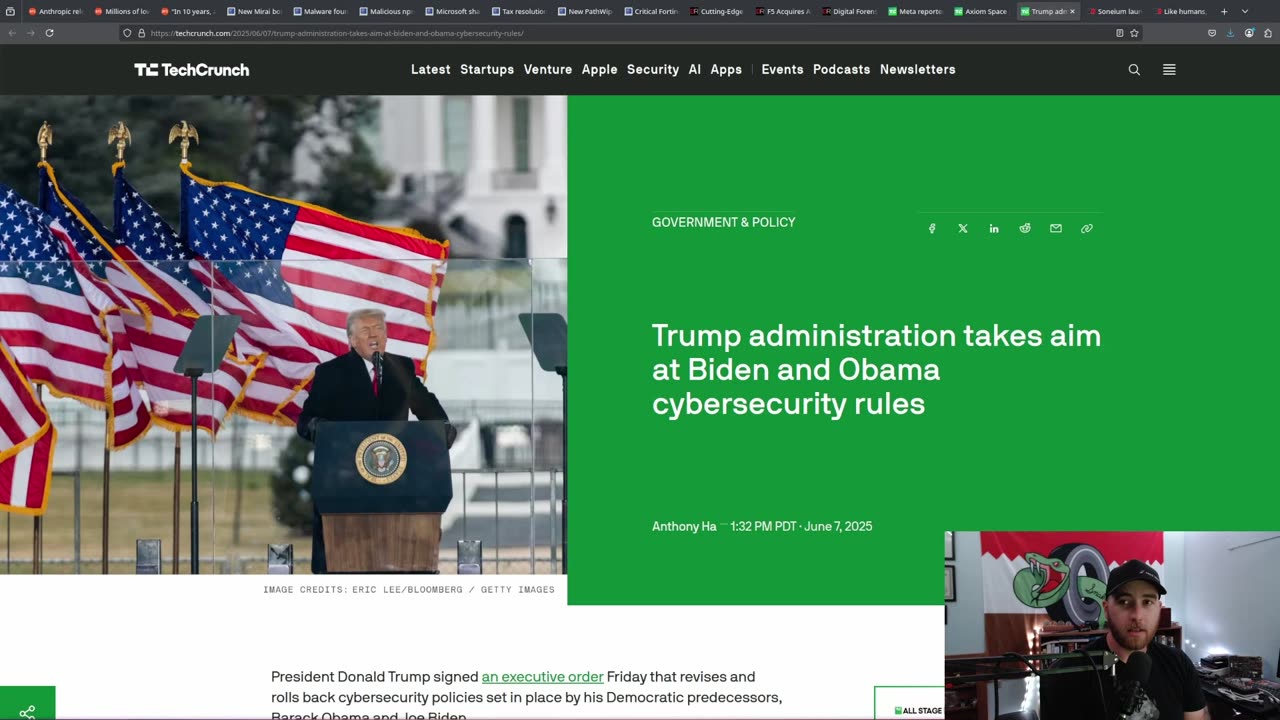1280x720 pixels.
Task: Copy the article link icon
Action: pos(1087,228)
